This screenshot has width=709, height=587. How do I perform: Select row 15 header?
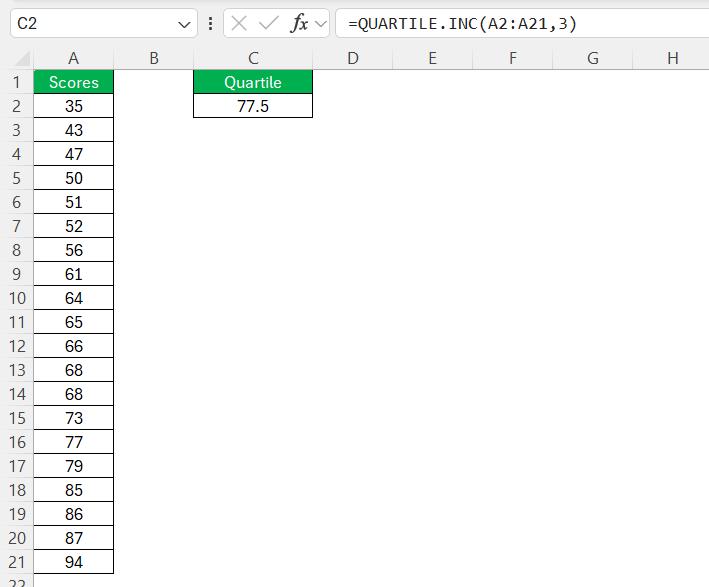click(17, 418)
